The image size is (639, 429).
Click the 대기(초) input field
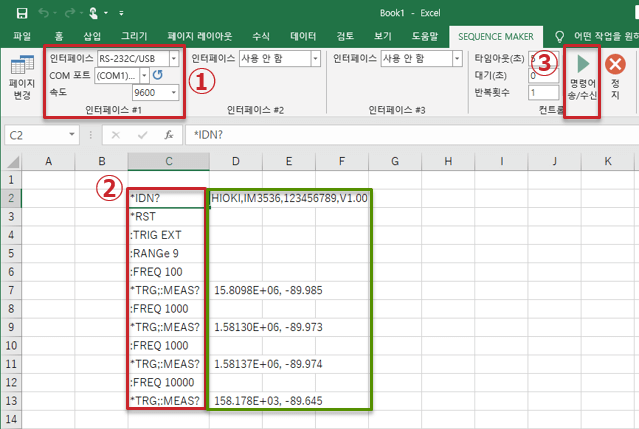coord(543,75)
